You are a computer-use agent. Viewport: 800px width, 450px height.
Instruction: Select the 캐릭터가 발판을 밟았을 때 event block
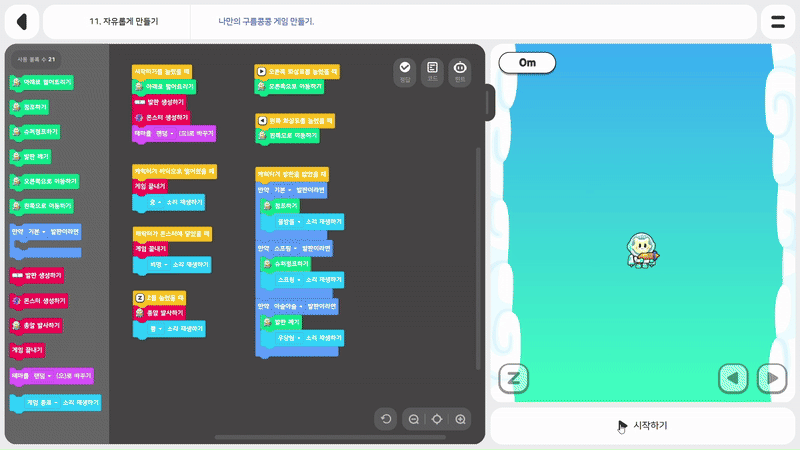292,174
